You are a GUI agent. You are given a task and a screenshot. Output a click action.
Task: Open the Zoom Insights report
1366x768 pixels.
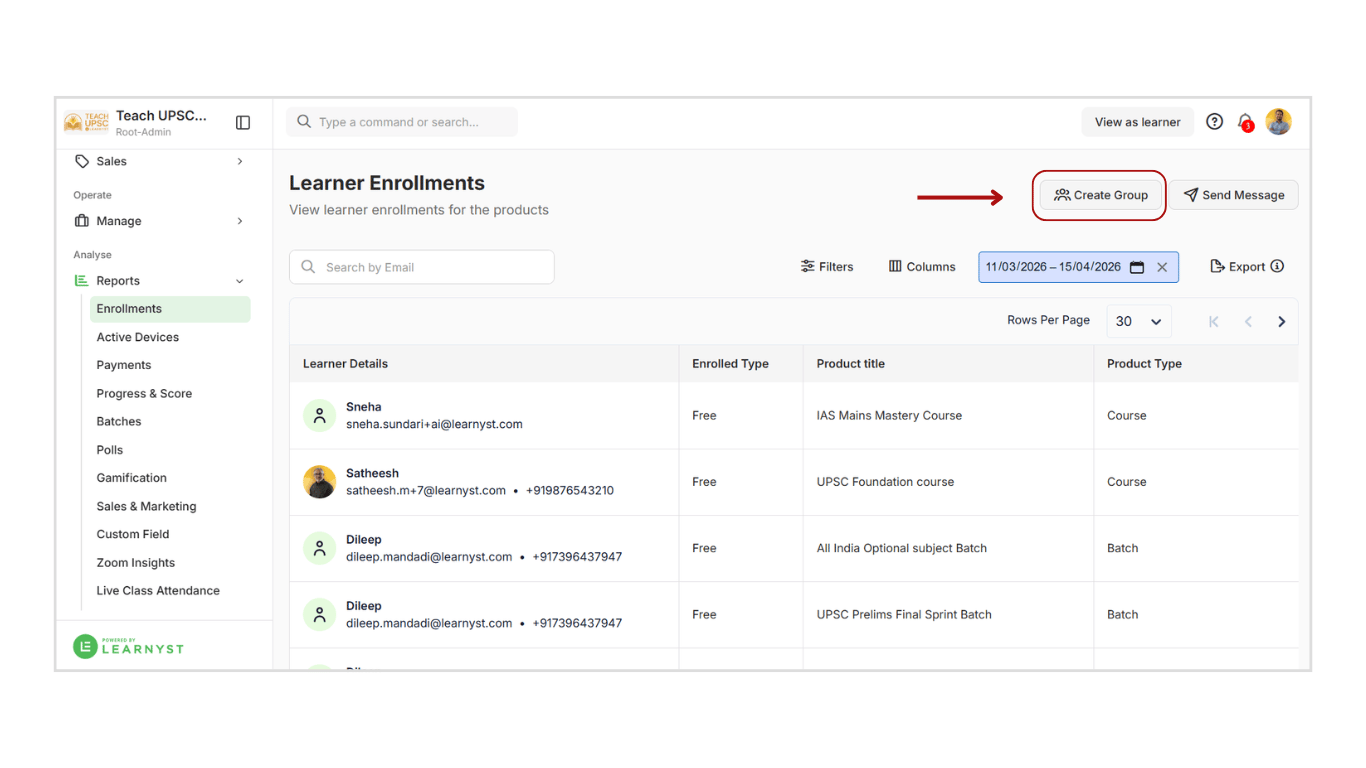click(136, 563)
